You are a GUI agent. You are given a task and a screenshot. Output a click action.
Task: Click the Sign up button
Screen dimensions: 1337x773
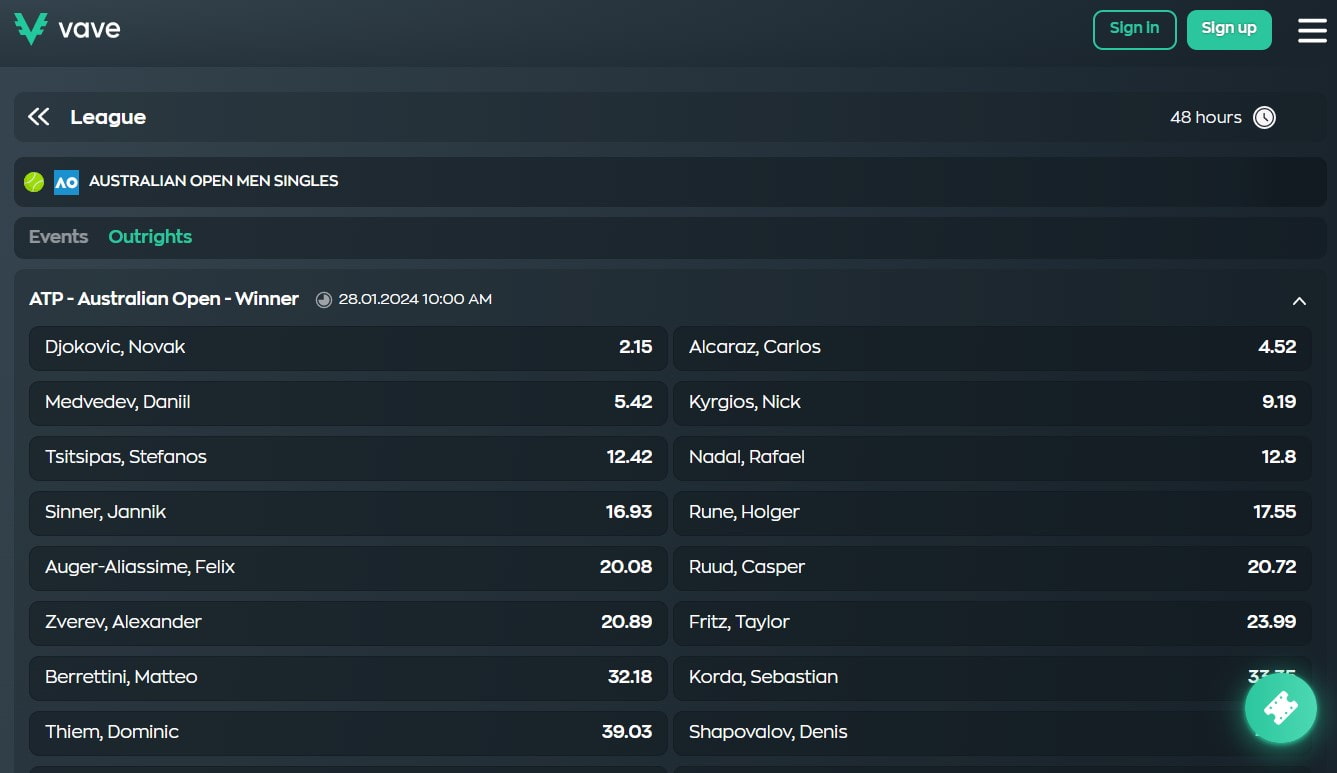pos(1229,29)
